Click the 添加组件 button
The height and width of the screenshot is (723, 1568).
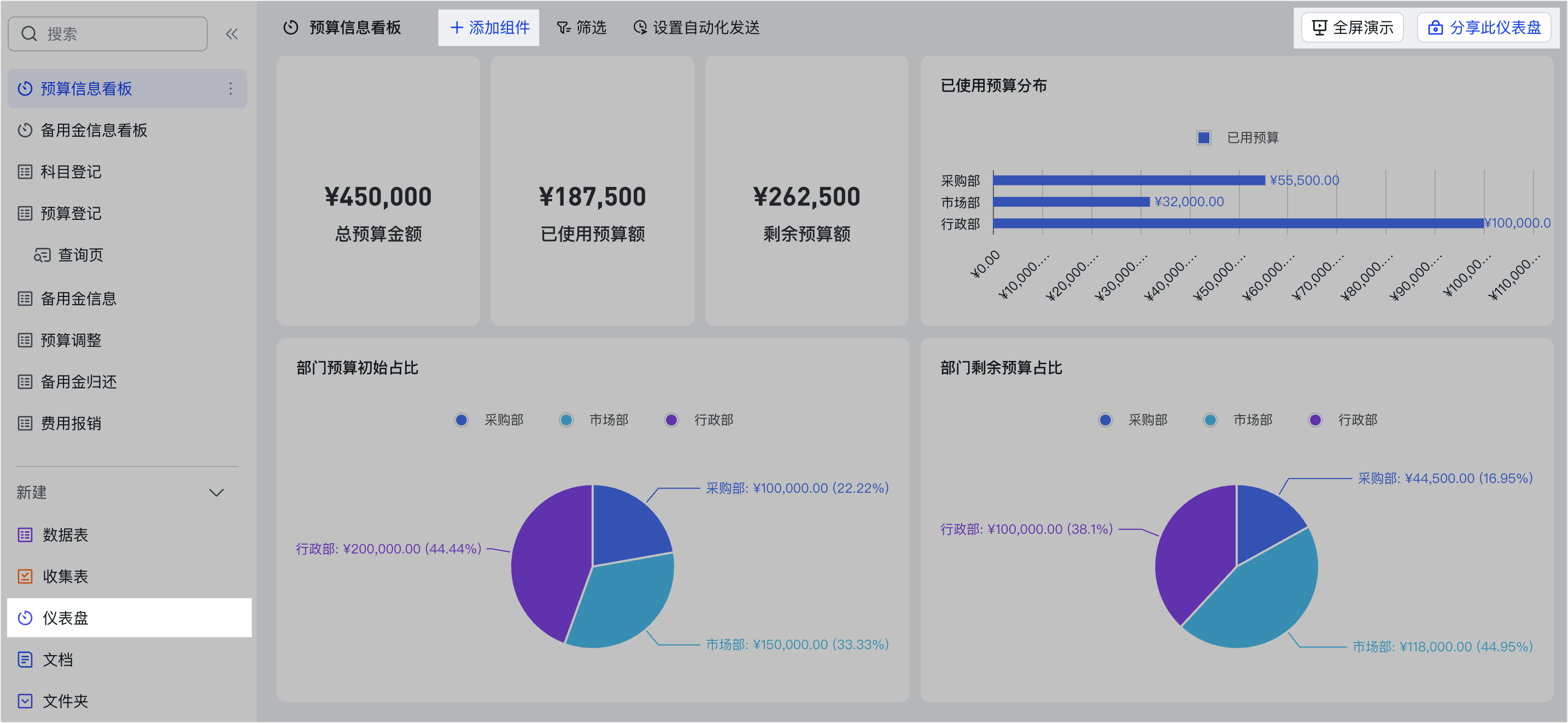[489, 27]
